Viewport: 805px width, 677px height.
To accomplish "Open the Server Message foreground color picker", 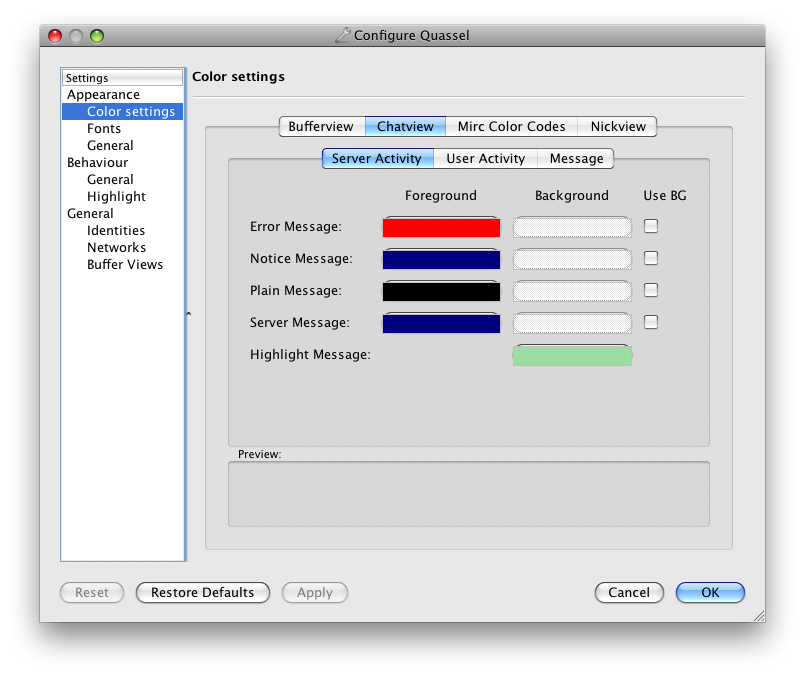I will pos(442,323).
